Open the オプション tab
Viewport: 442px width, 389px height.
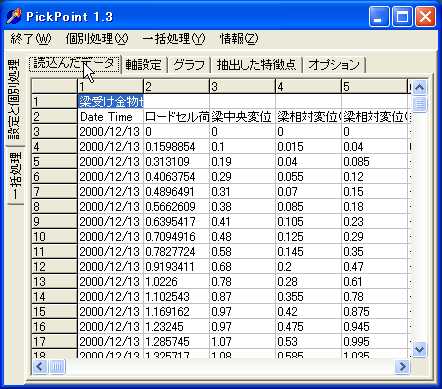pos(334,65)
